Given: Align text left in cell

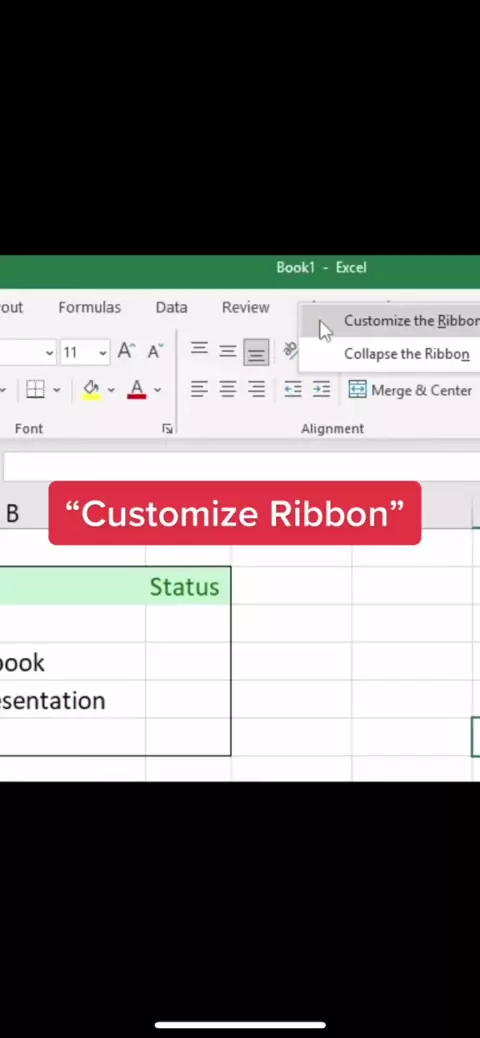Looking at the screenshot, I should pos(199,389).
